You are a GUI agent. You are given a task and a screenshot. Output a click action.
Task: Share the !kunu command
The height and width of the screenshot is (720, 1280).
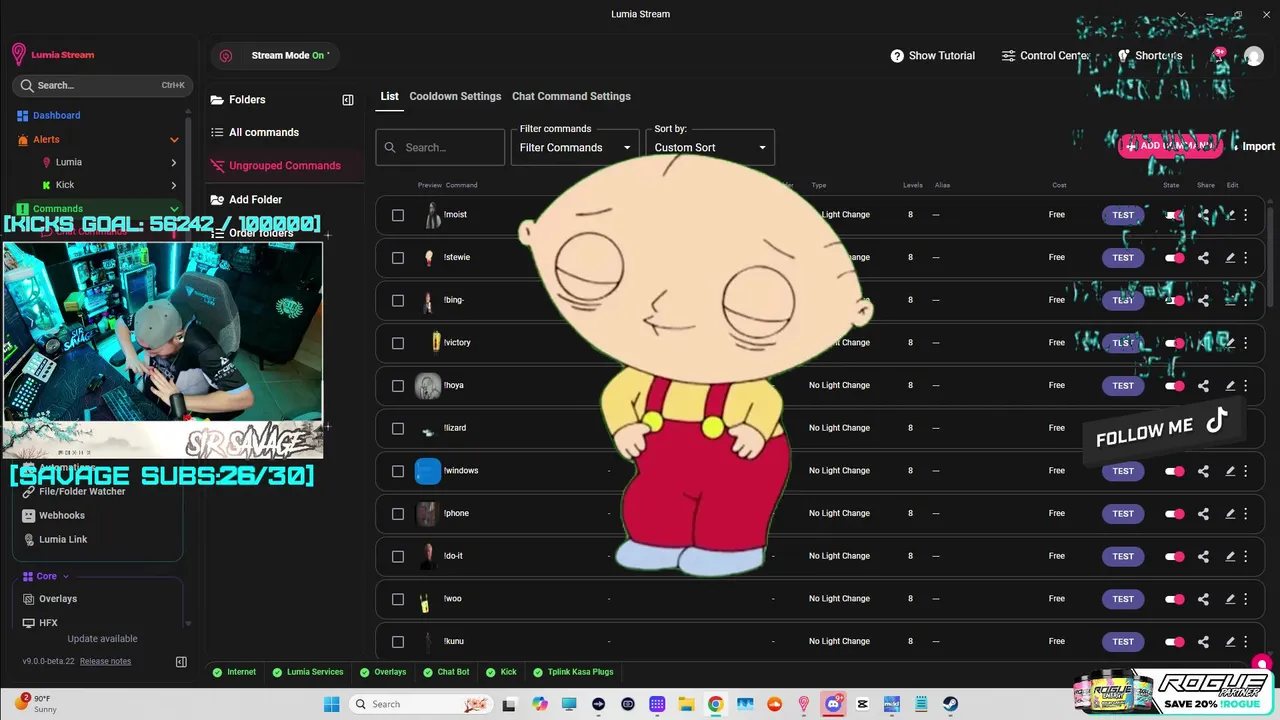pyautogui.click(x=1203, y=641)
